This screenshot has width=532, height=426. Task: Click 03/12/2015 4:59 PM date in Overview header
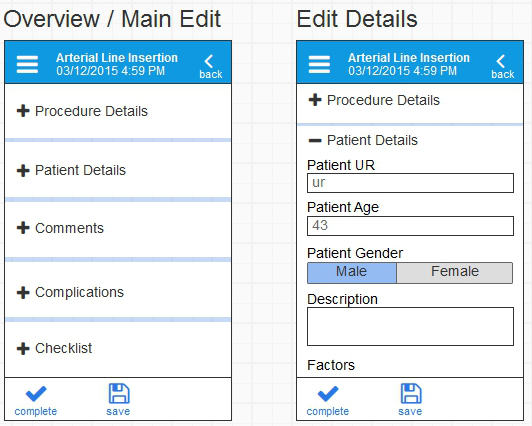point(111,71)
